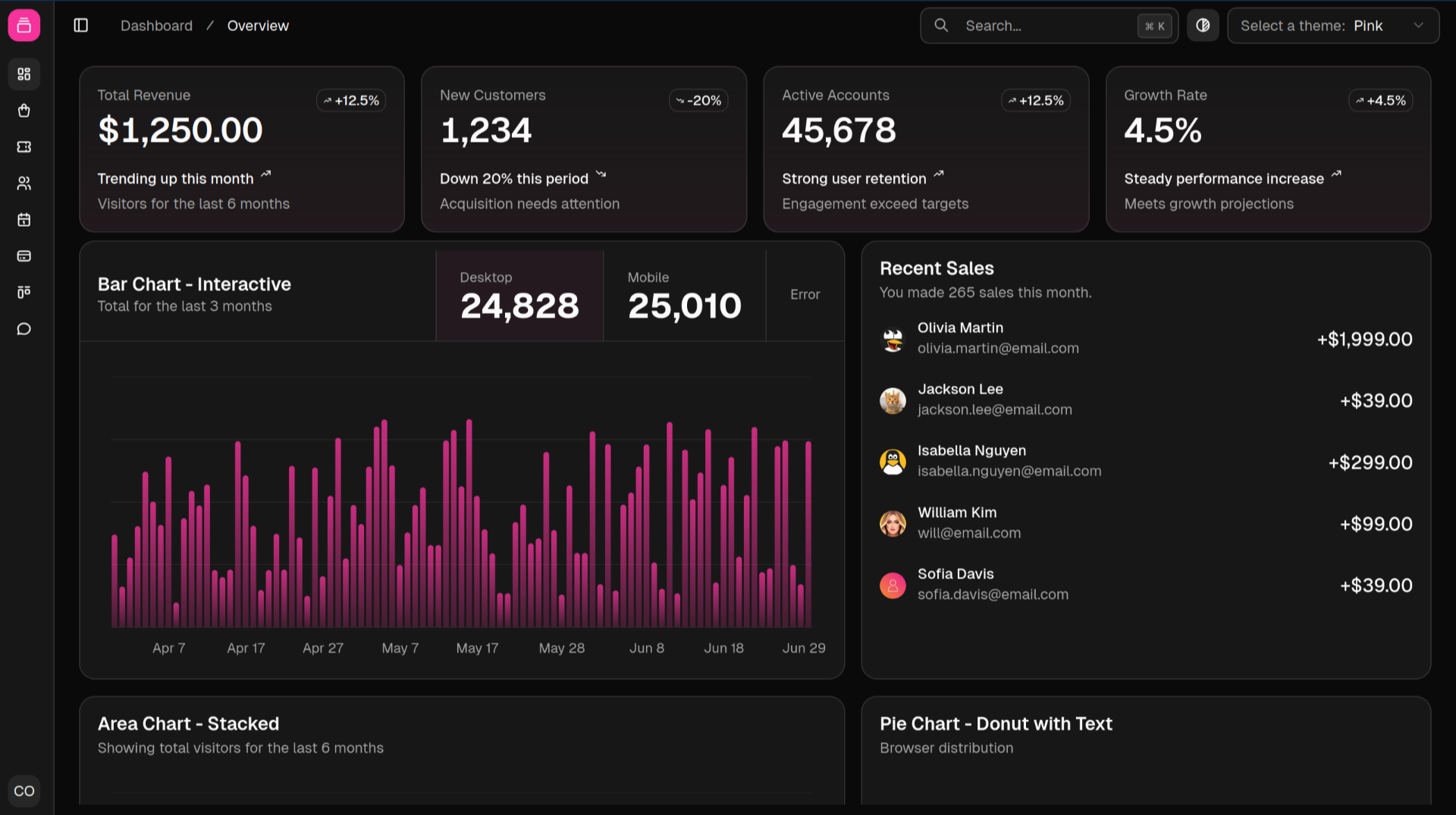
Task: Switch chart to the Mobile tab
Action: pyautogui.click(x=684, y=296)
